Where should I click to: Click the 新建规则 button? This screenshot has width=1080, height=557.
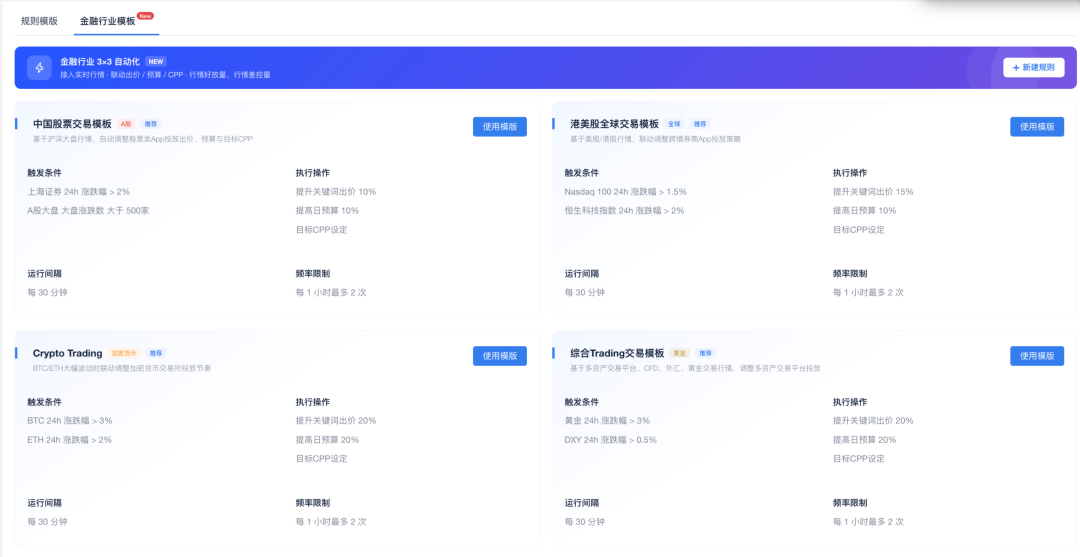click(1033, 67)
